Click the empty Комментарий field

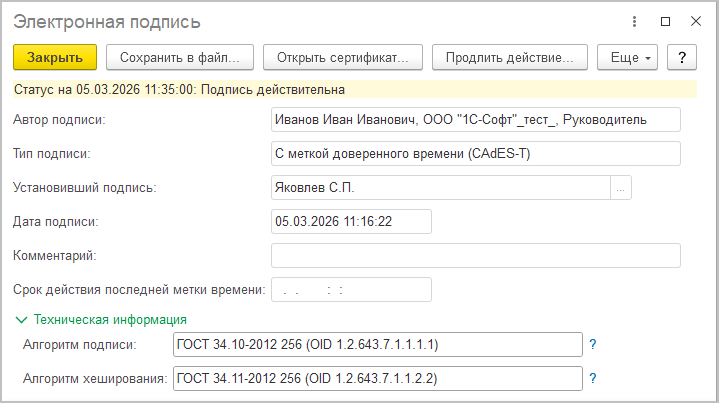point(475,255)
